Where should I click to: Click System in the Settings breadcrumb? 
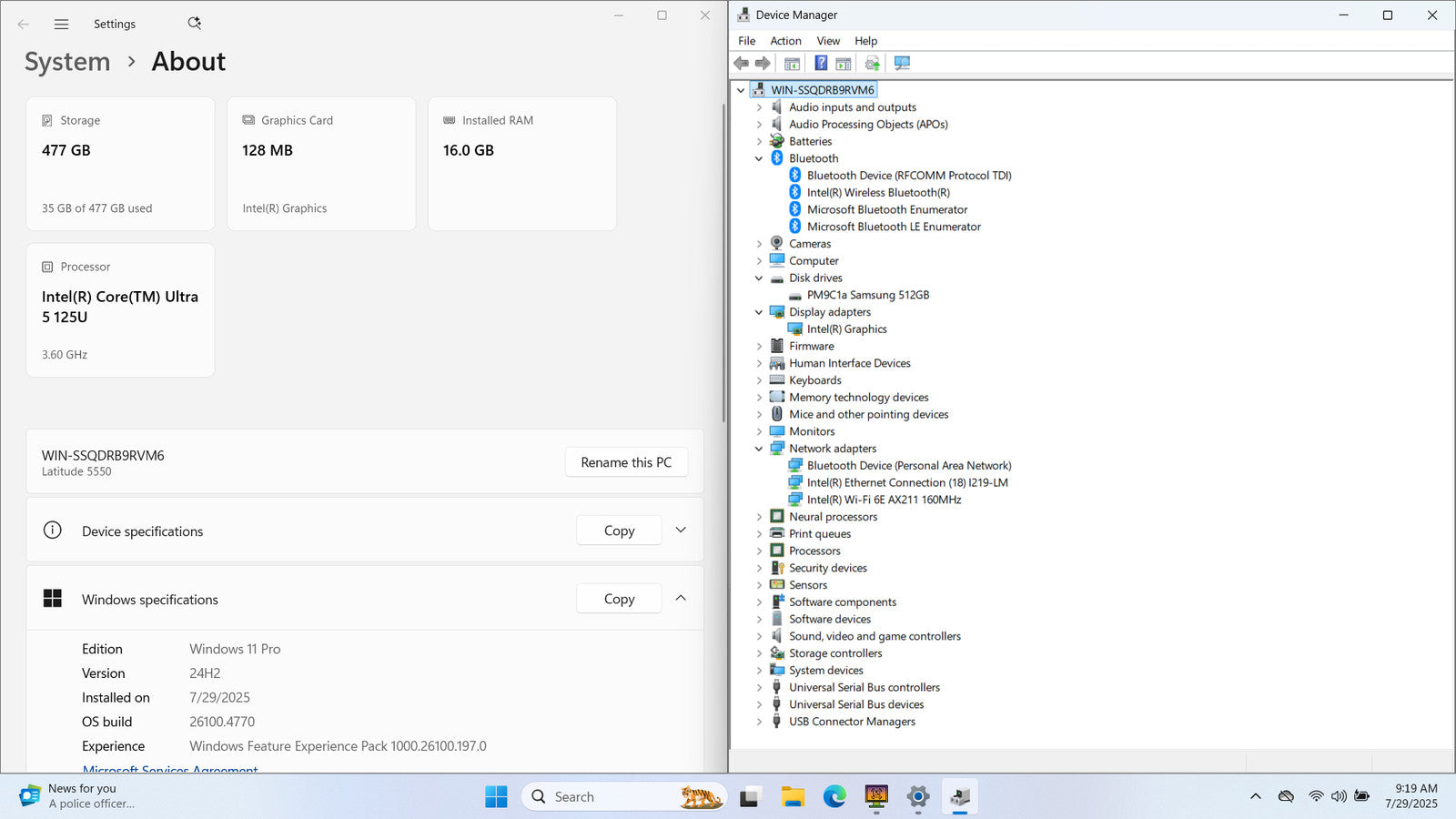click(67, 62)
